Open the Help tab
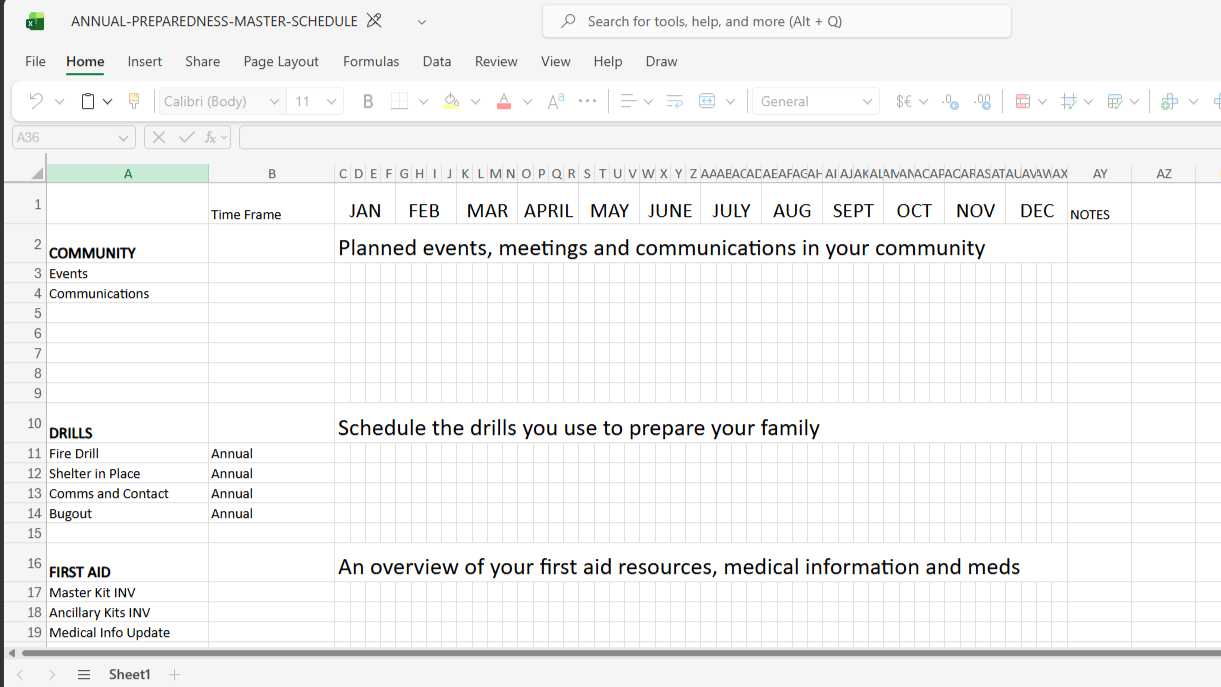 tap(608, 61)
